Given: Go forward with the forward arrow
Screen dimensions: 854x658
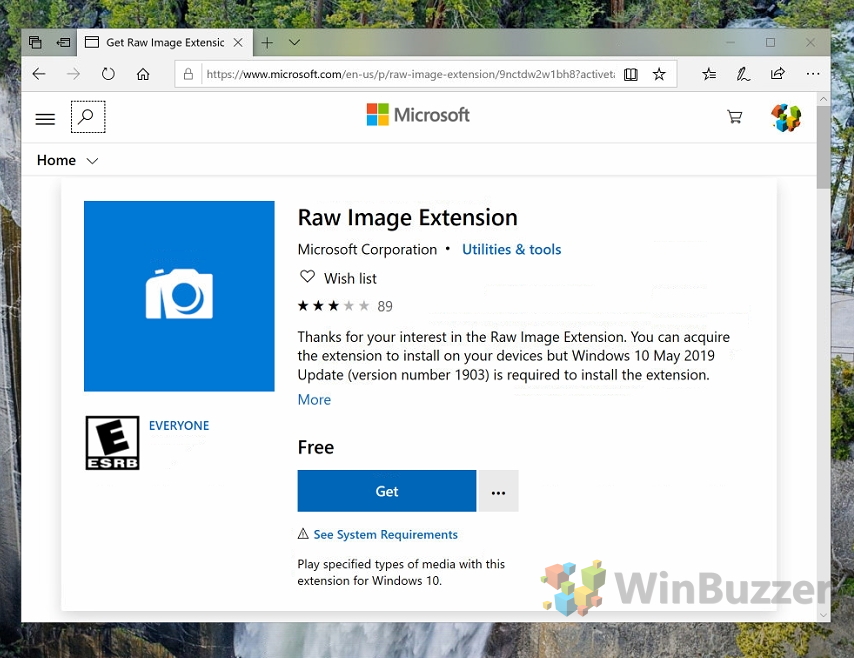Looking at the screenshot, I should click(x=73, y=74).
